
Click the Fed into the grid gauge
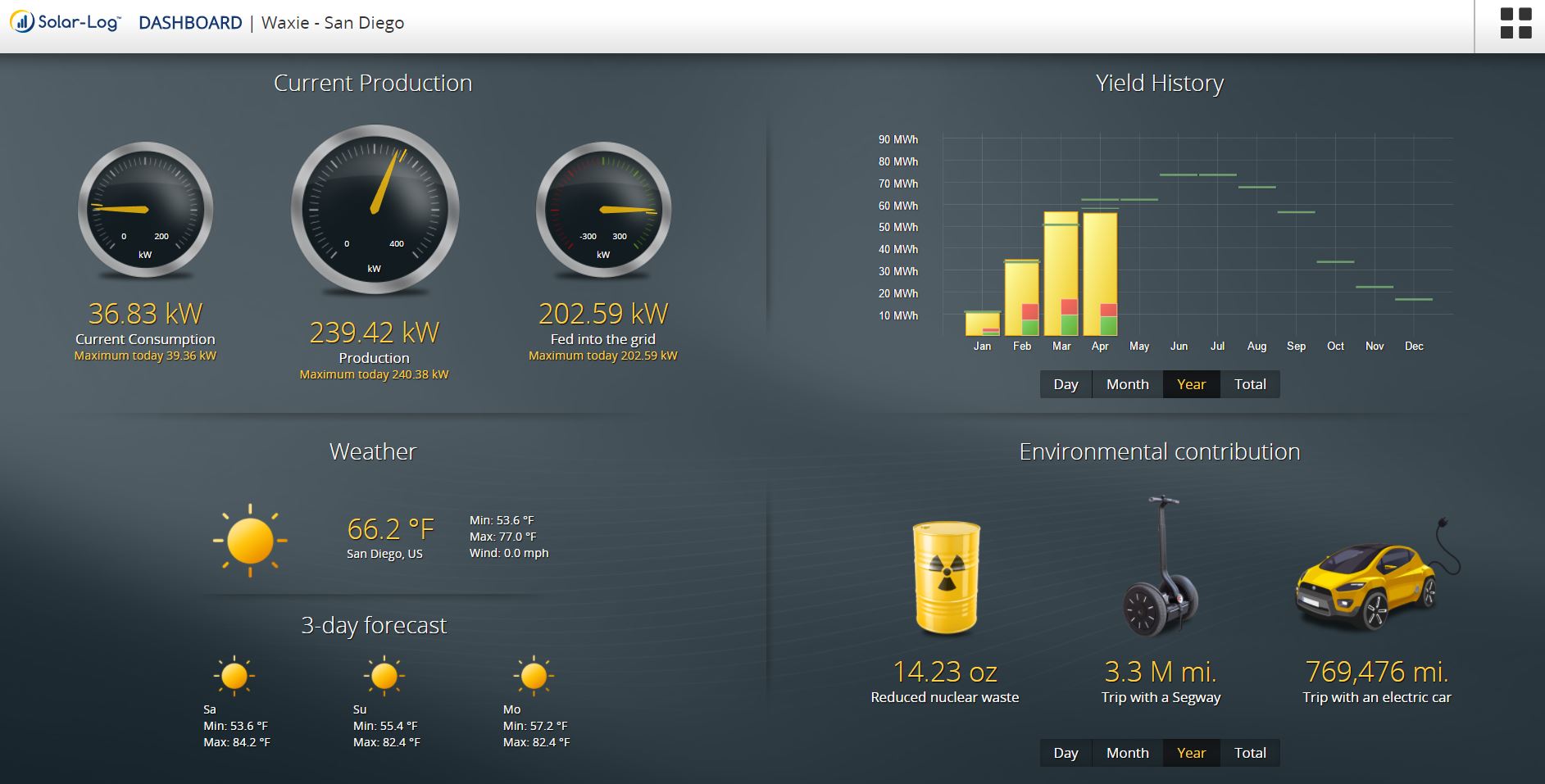(x=603, y=210)
